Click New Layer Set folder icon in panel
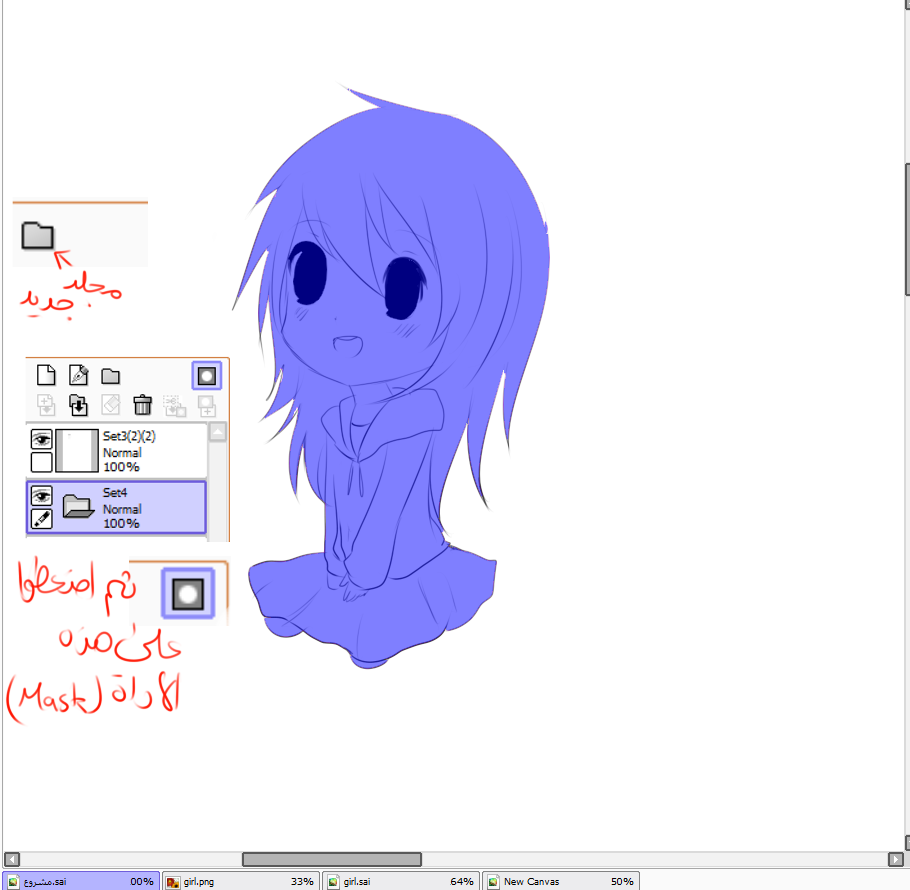 pos(110,376)
